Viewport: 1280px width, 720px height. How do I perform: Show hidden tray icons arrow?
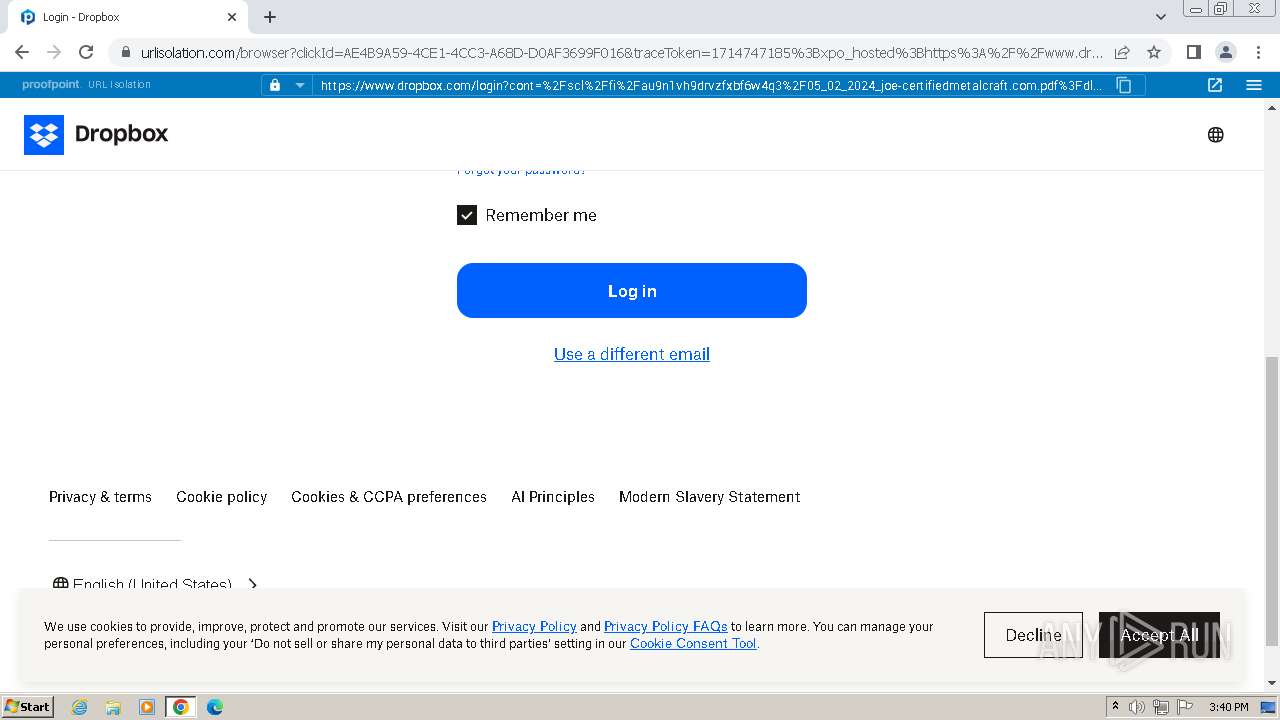[x=1116, y=707]
